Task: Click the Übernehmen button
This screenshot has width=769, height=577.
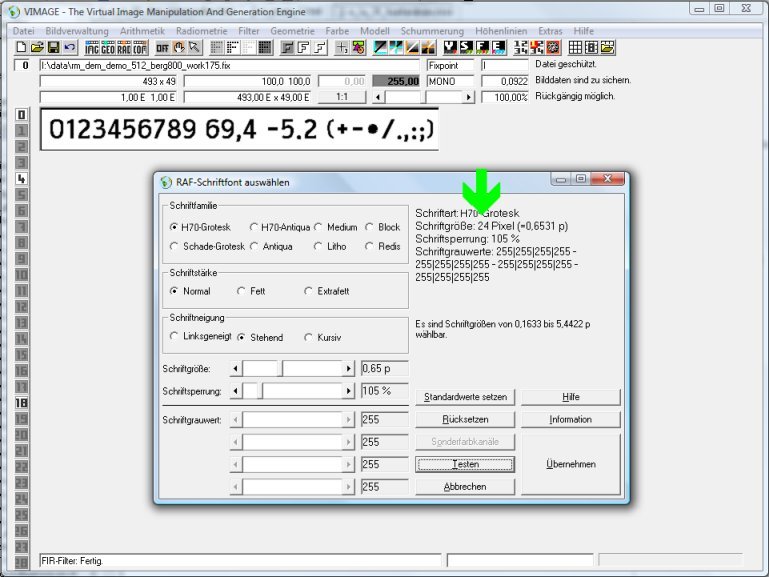Action: click(x=571, y=464)
